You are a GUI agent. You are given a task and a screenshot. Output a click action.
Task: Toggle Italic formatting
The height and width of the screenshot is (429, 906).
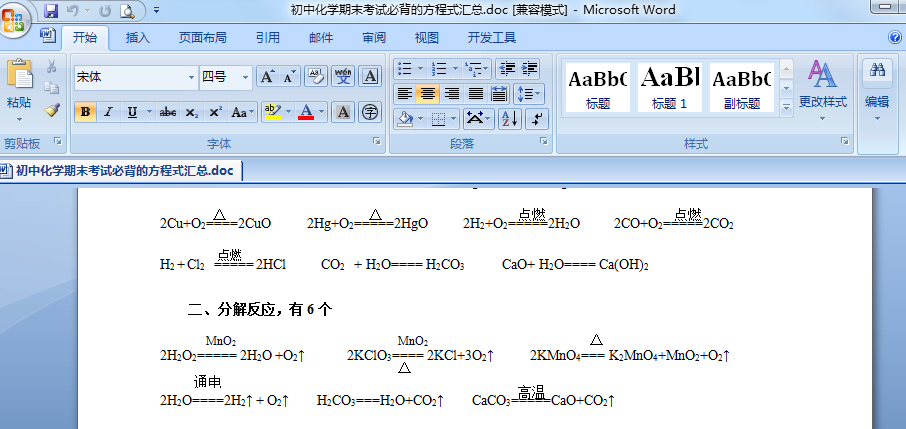point(108,112)
